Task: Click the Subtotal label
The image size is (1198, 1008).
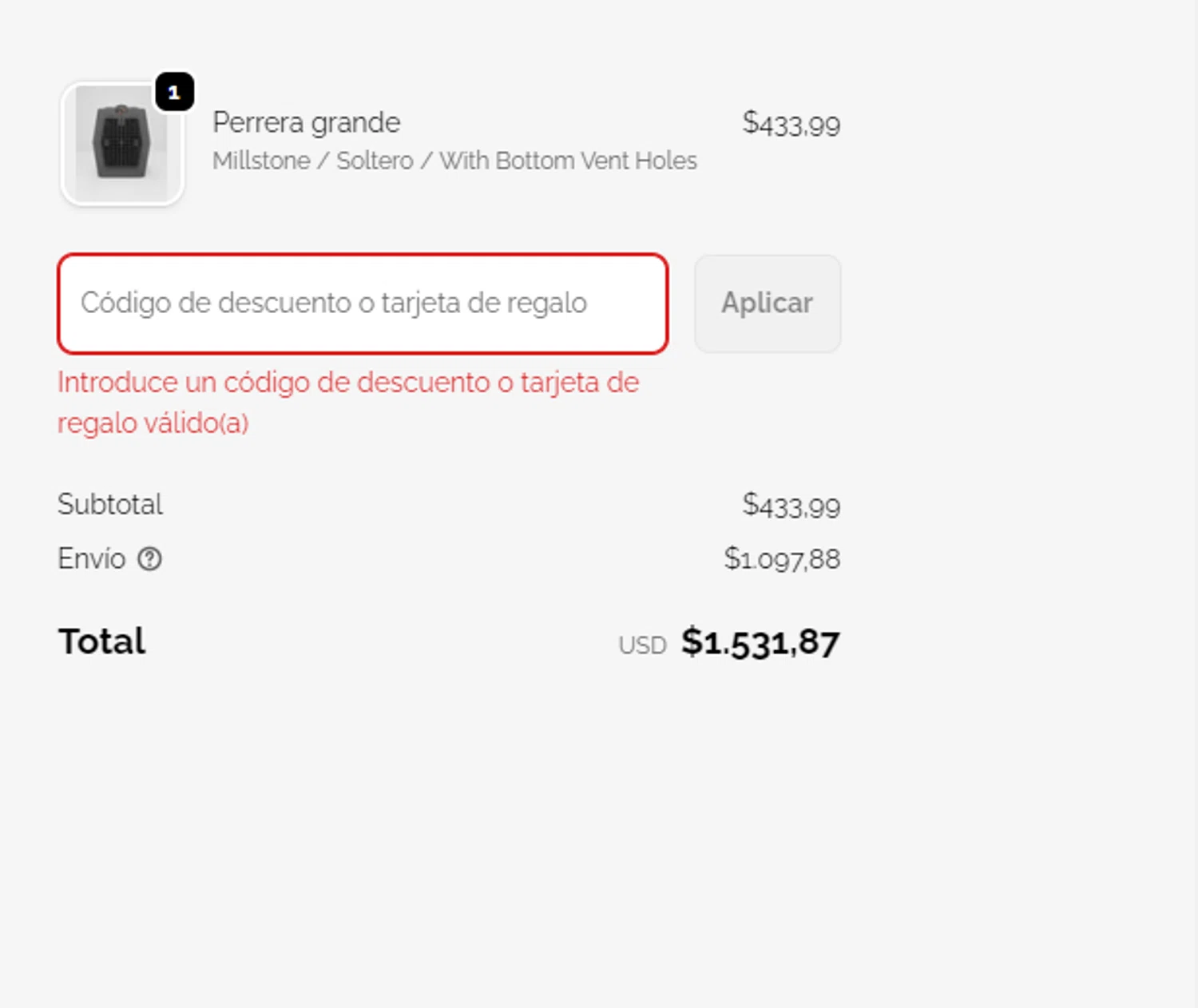Action: point(110,505)
